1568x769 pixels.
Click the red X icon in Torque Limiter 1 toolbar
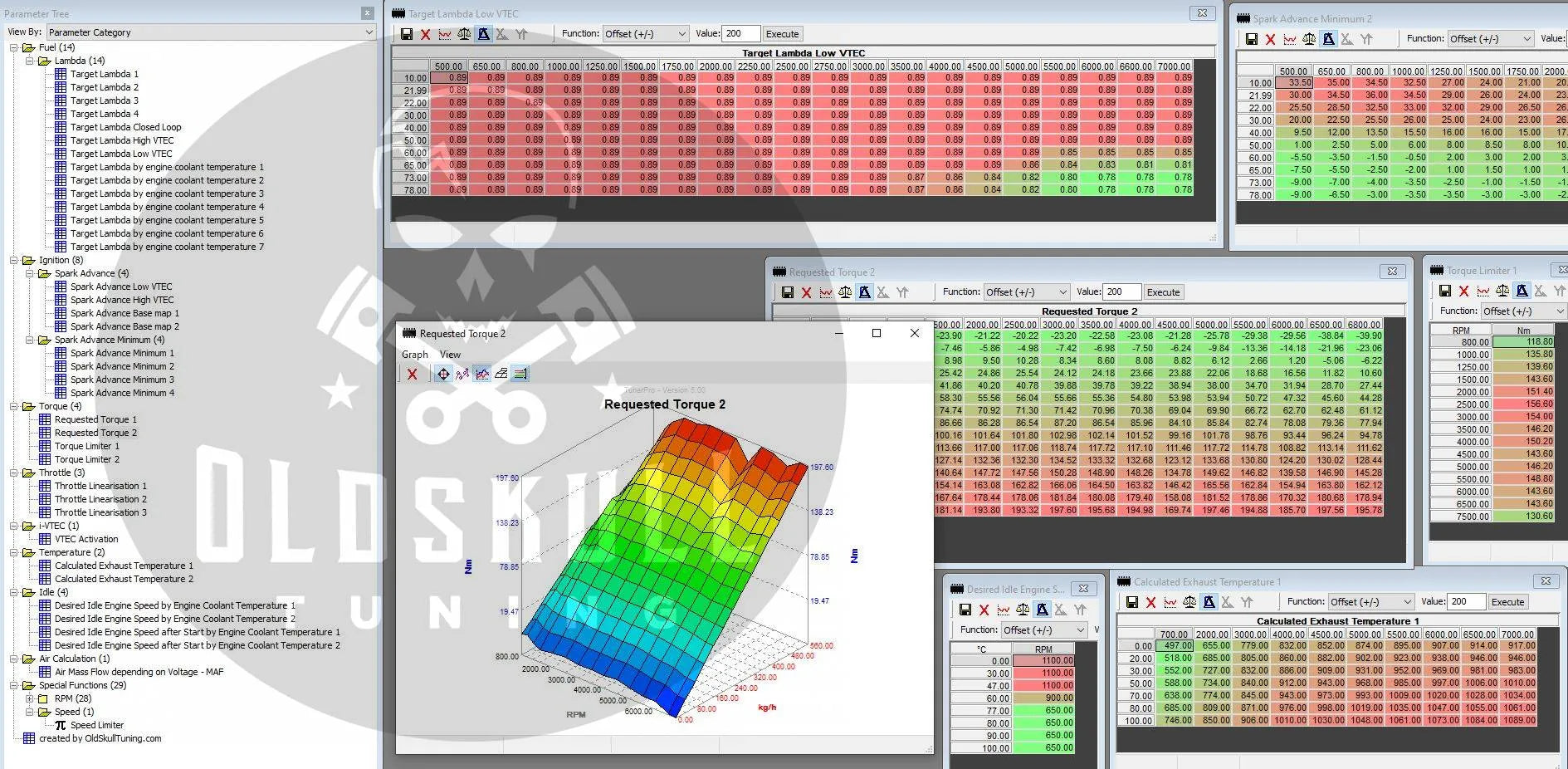click(x=1463, y=291)
